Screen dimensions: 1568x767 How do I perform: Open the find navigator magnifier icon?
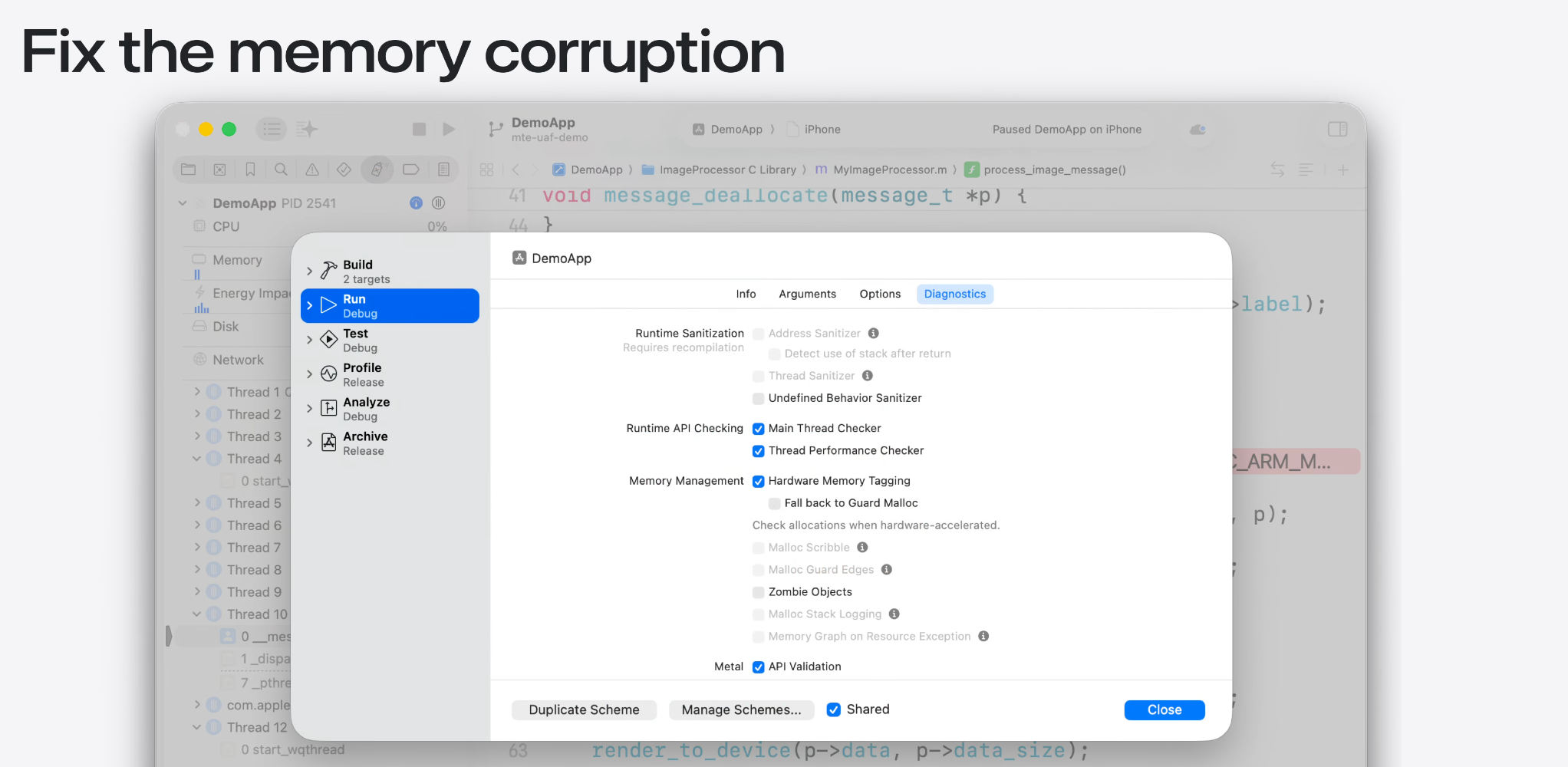(x=282, y=170)
